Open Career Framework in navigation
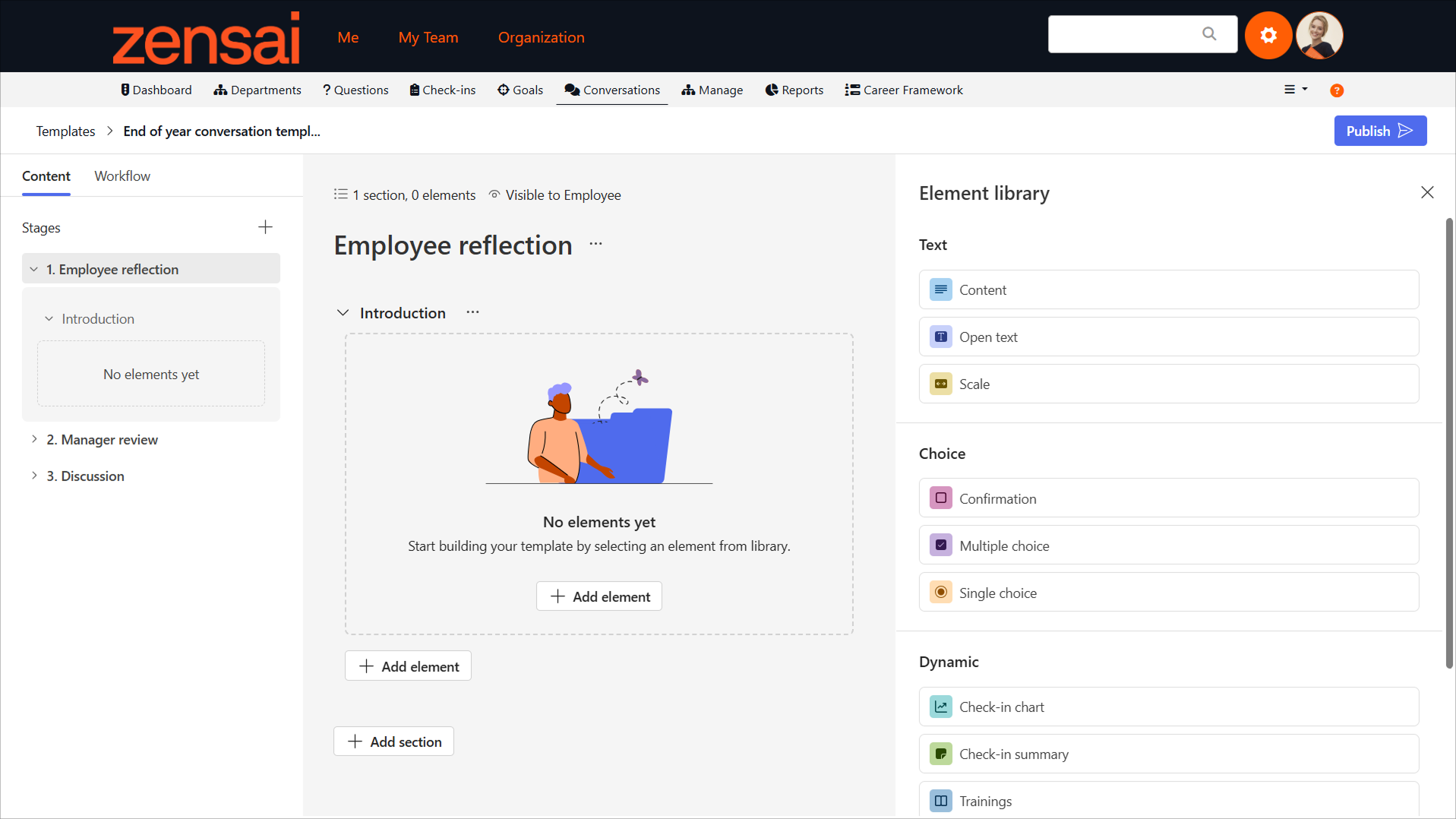The image size is (1456, 819). pos(904,90)
